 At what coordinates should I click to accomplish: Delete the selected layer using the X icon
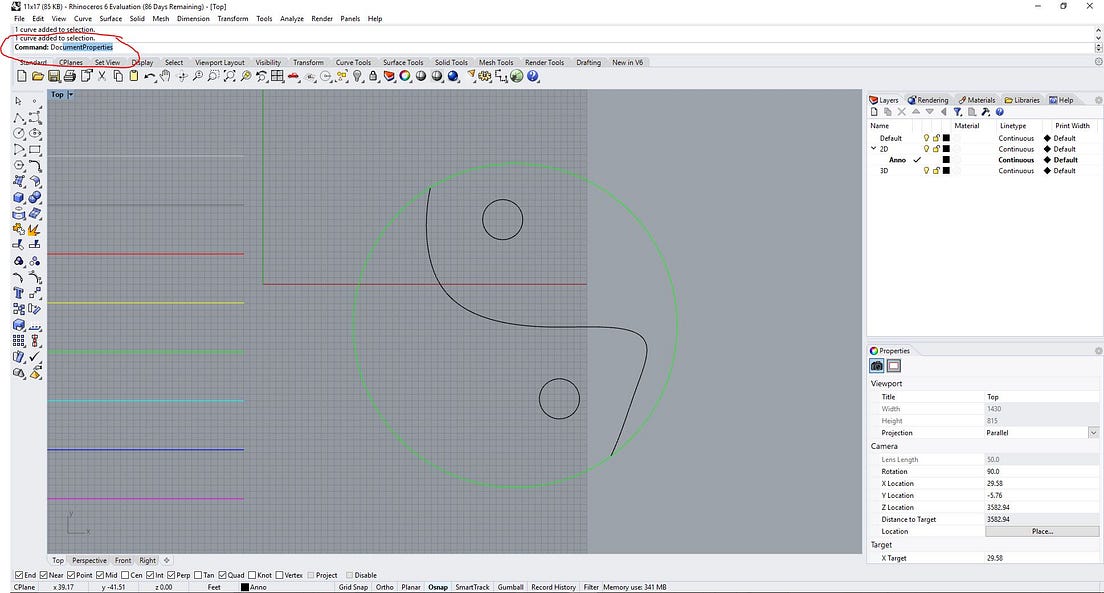tap(901, 111)
